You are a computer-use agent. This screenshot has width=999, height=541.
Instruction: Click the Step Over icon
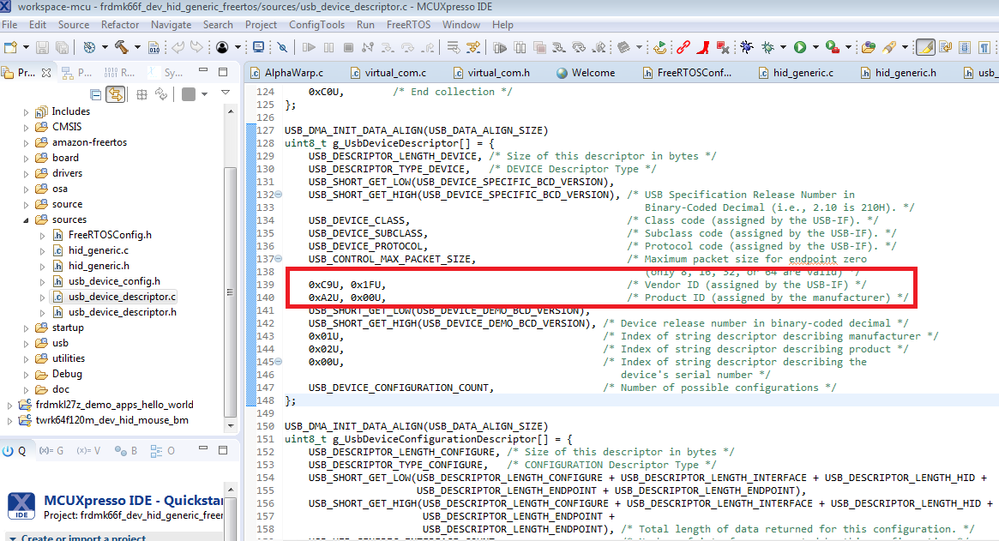pos(408,47)
